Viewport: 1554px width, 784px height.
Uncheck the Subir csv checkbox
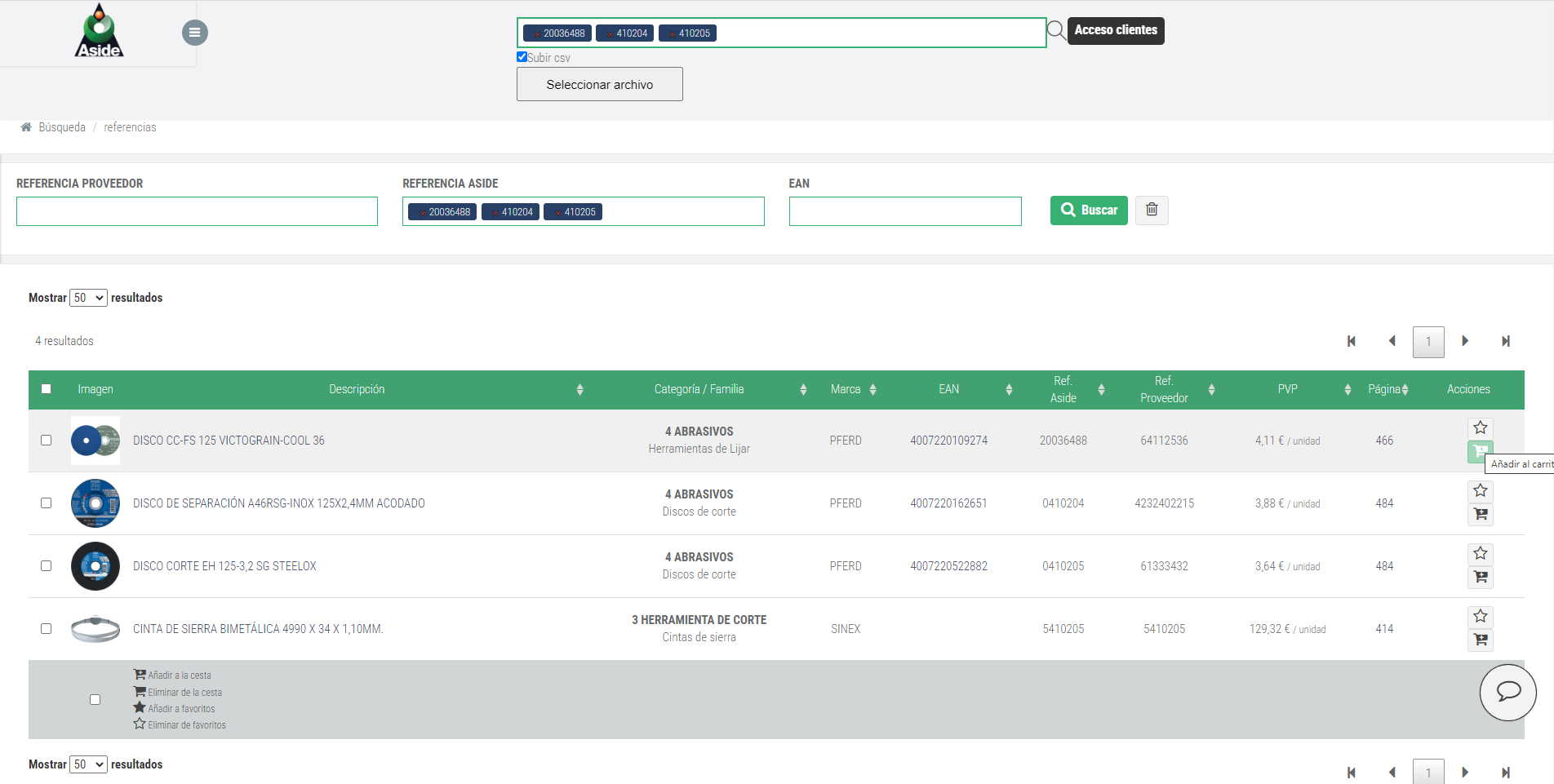[522, 57]
